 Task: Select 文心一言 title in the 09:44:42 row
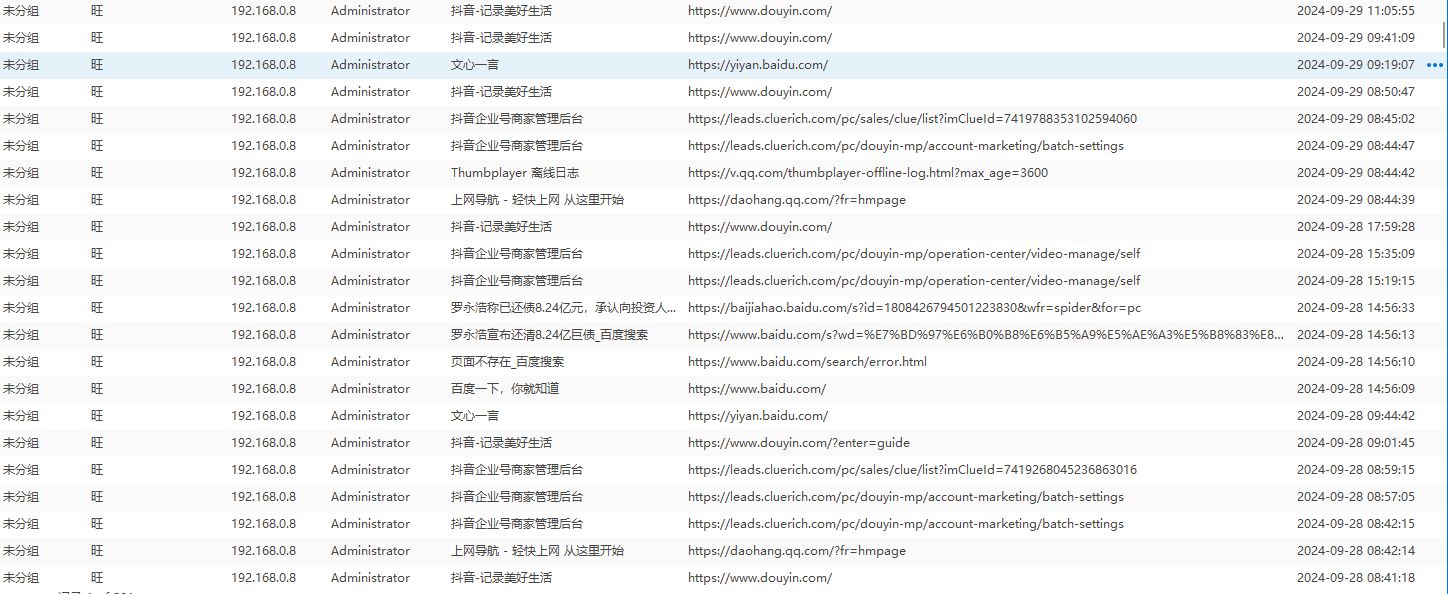[x=475, y=416]
